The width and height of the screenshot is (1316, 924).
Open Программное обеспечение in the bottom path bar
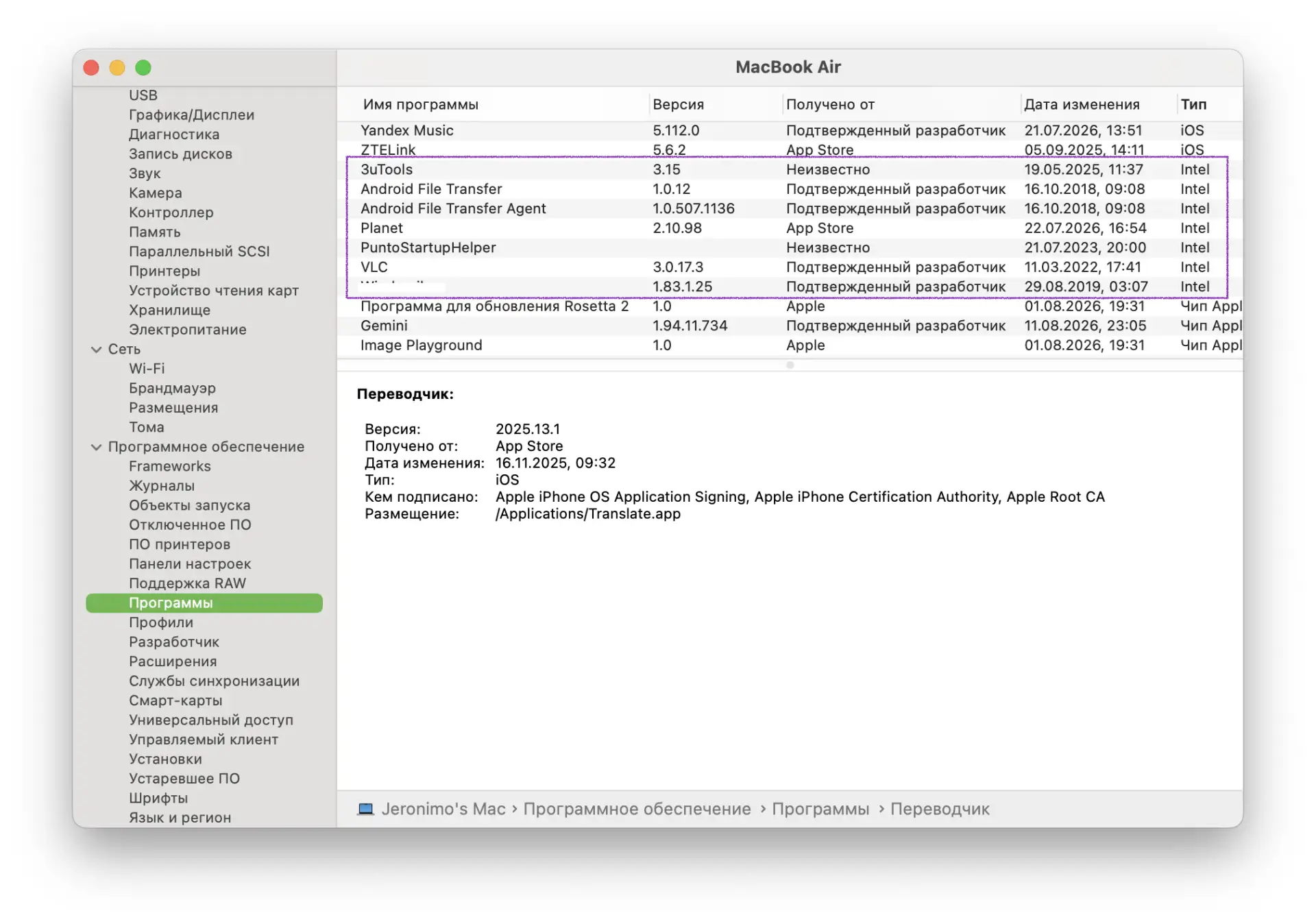[x=637, y=809]
